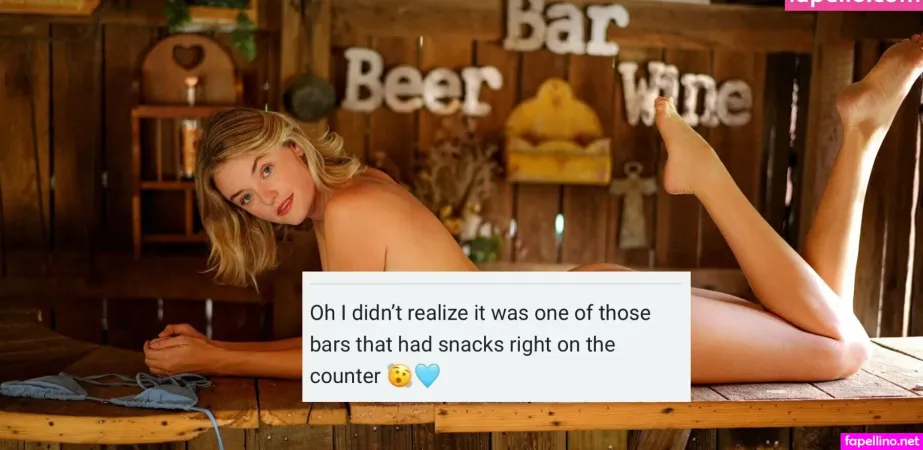Click the blue heart emoji in the comment
Viewport: 923px width, 450px height.
pos(427,376)
